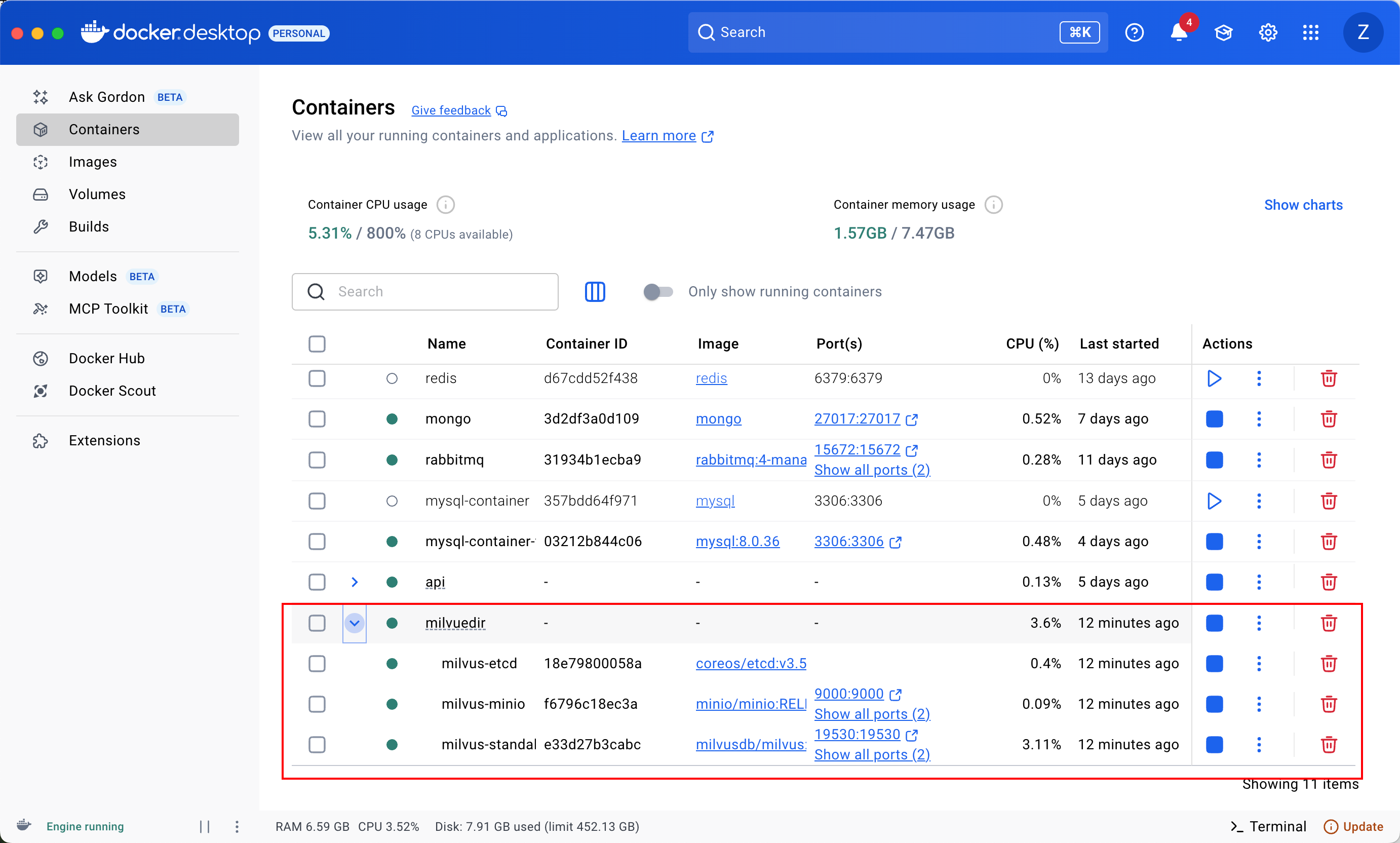Focus the top global Search bar
The height and width of the screenshot is (843, 1400).
[898, 32]
